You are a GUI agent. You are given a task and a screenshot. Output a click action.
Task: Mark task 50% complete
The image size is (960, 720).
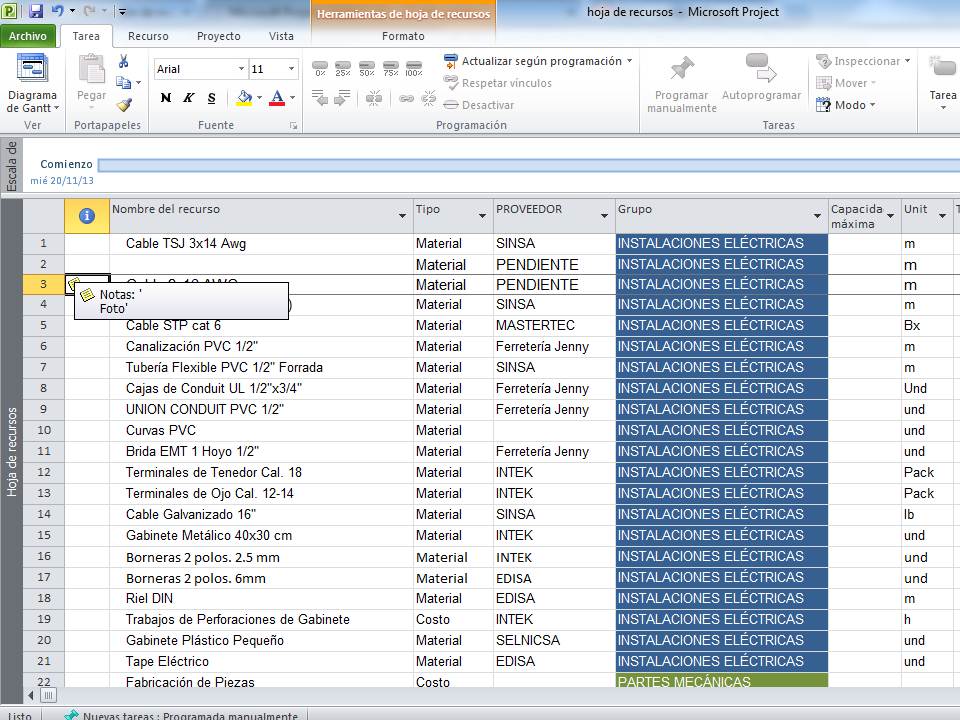point(367,69)
